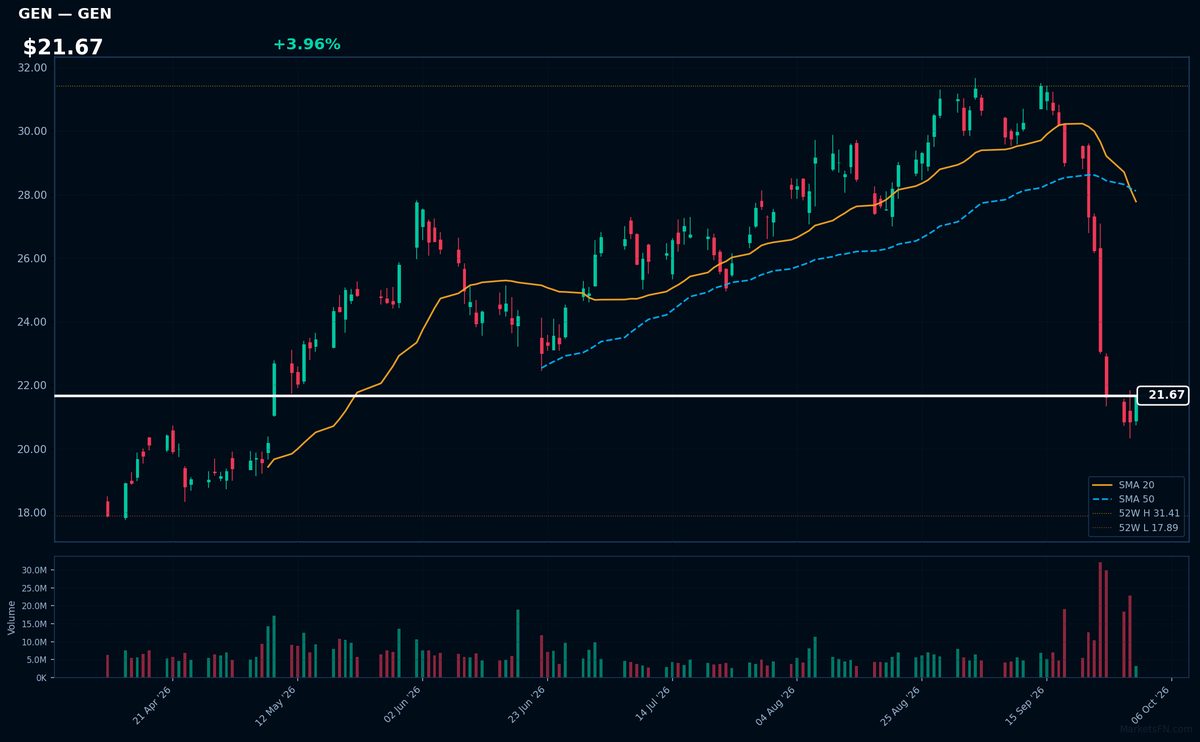Click the 20.00 price axis label
Screen dimensions: 1200x742
(32, 449)
